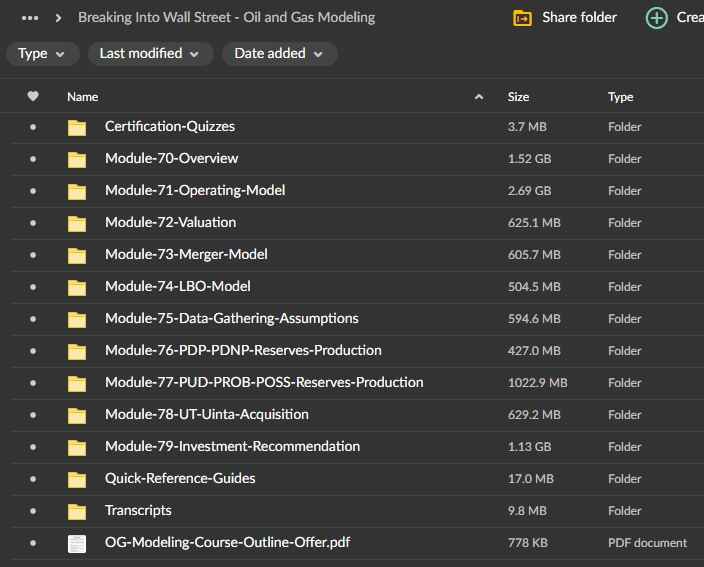Open the Date added filter dropdown
This screenshot has width=704, height=567.
(279, 54)
